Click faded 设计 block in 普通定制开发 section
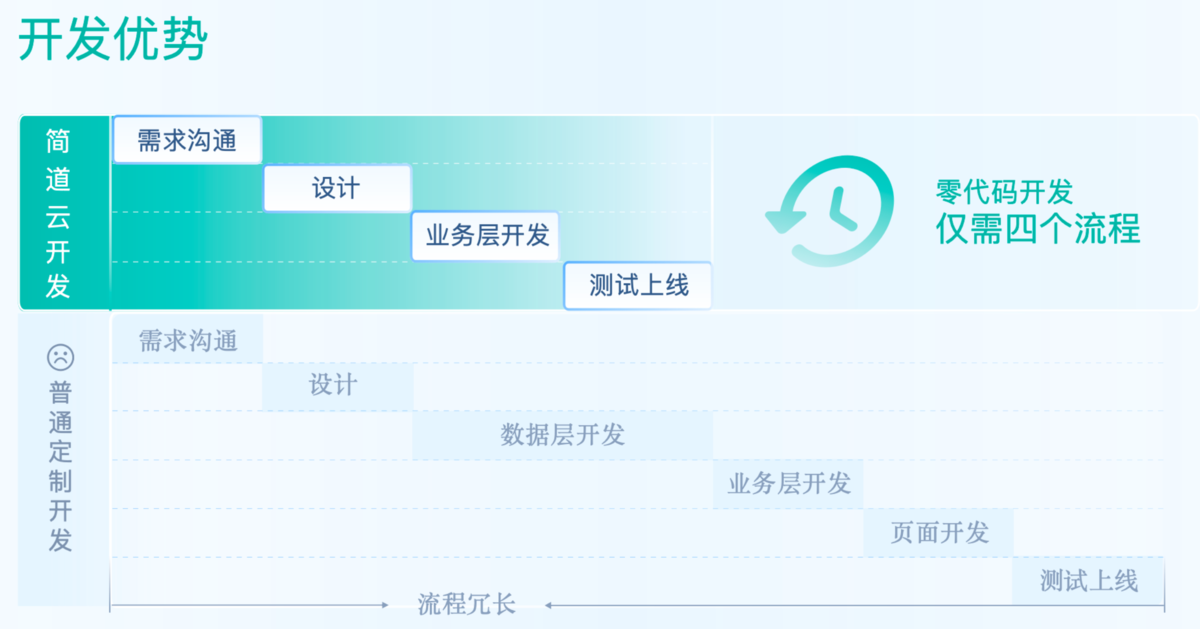 [x=337, y=387]
